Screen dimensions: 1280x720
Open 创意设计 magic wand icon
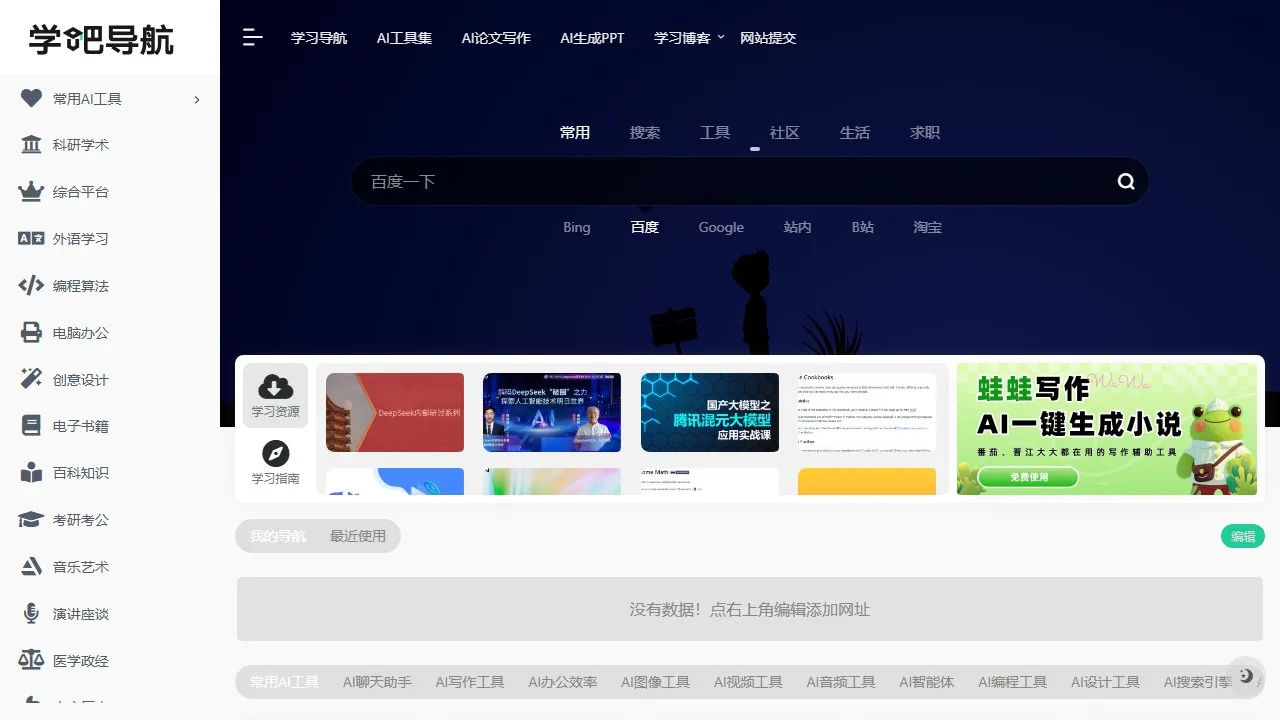pos(31,379)
